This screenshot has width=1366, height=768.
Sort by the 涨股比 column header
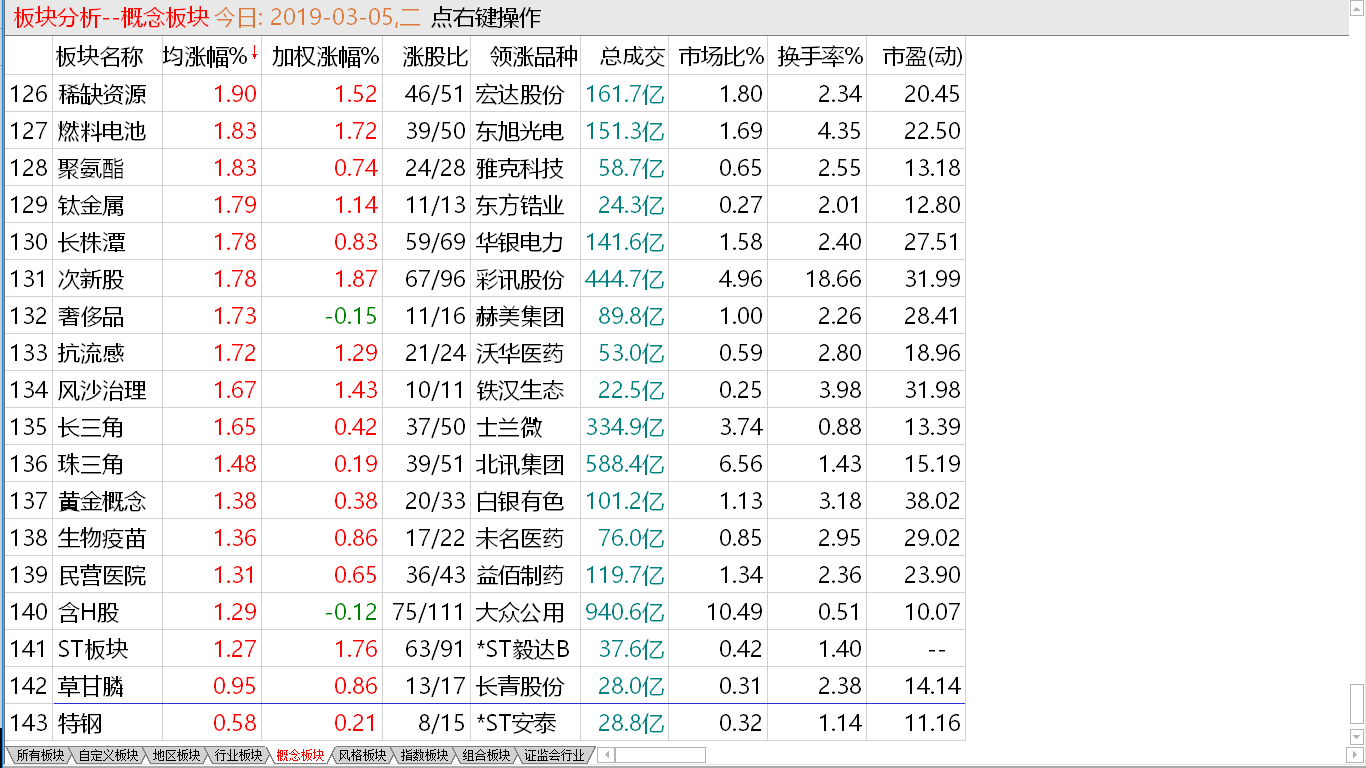[x=435, y=56]
